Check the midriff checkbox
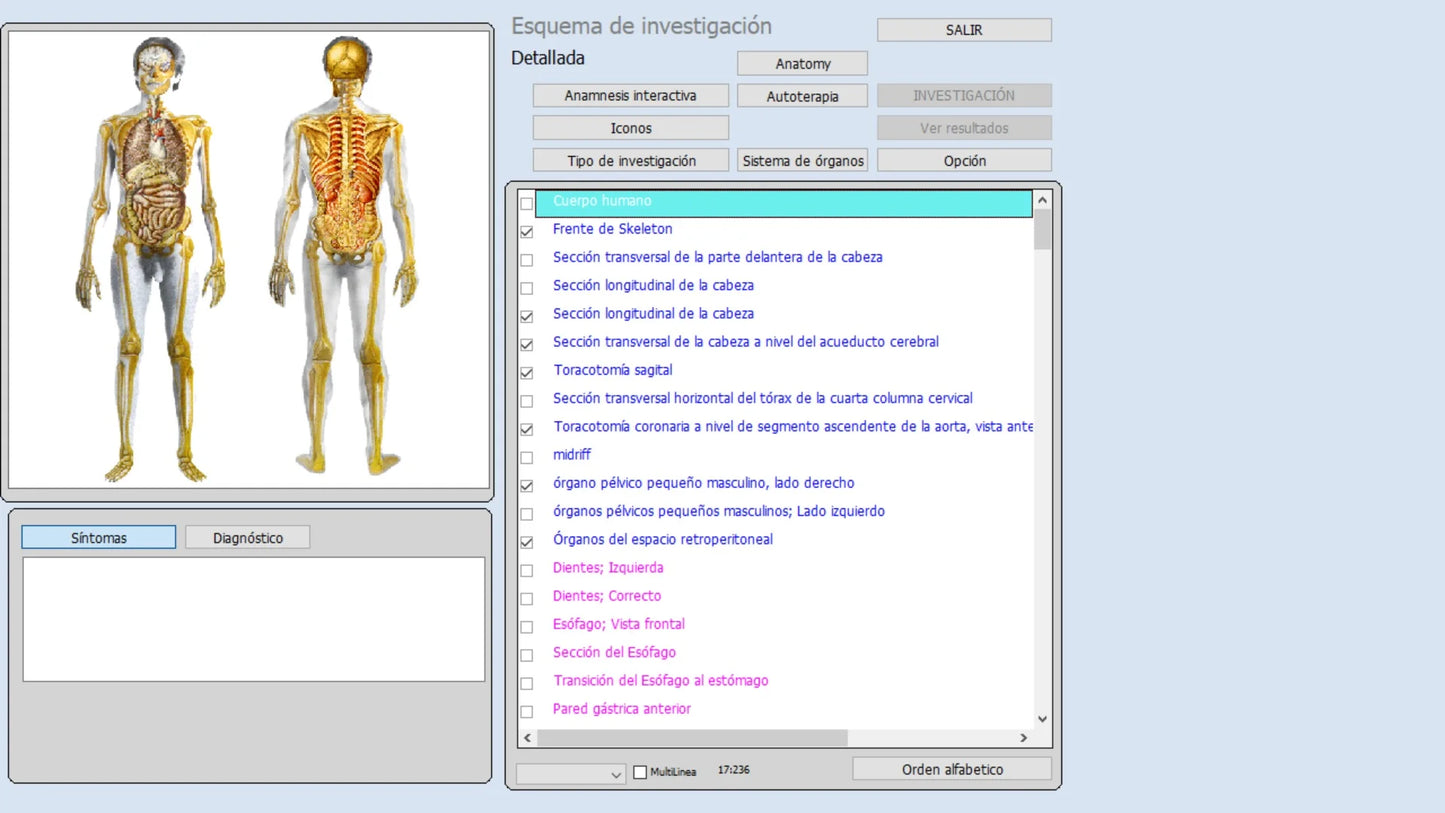This screenshot has width=1445, height=813. pyautogui.click(x=527, y=457)
